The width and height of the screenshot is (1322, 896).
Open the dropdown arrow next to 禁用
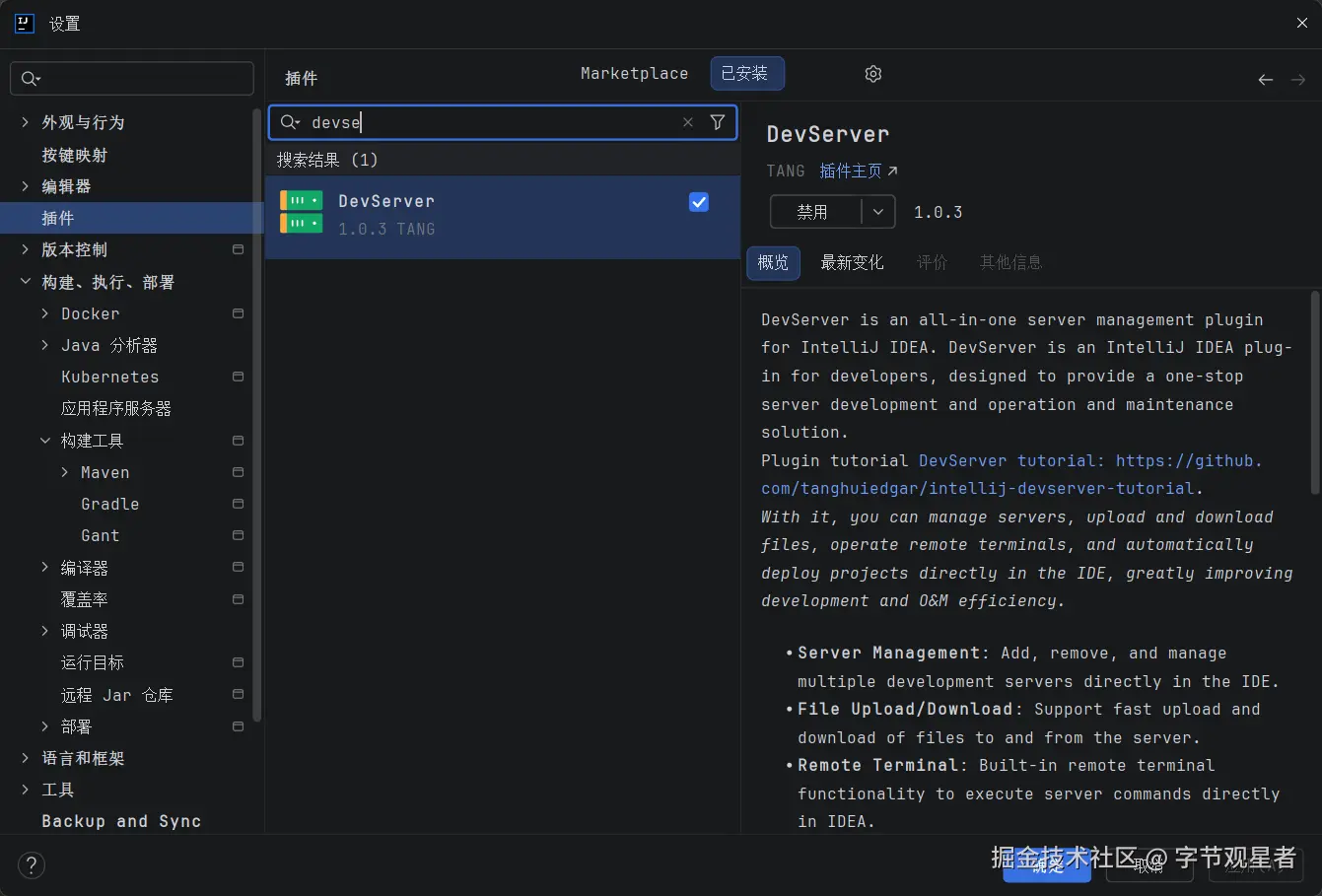point(878,212)
